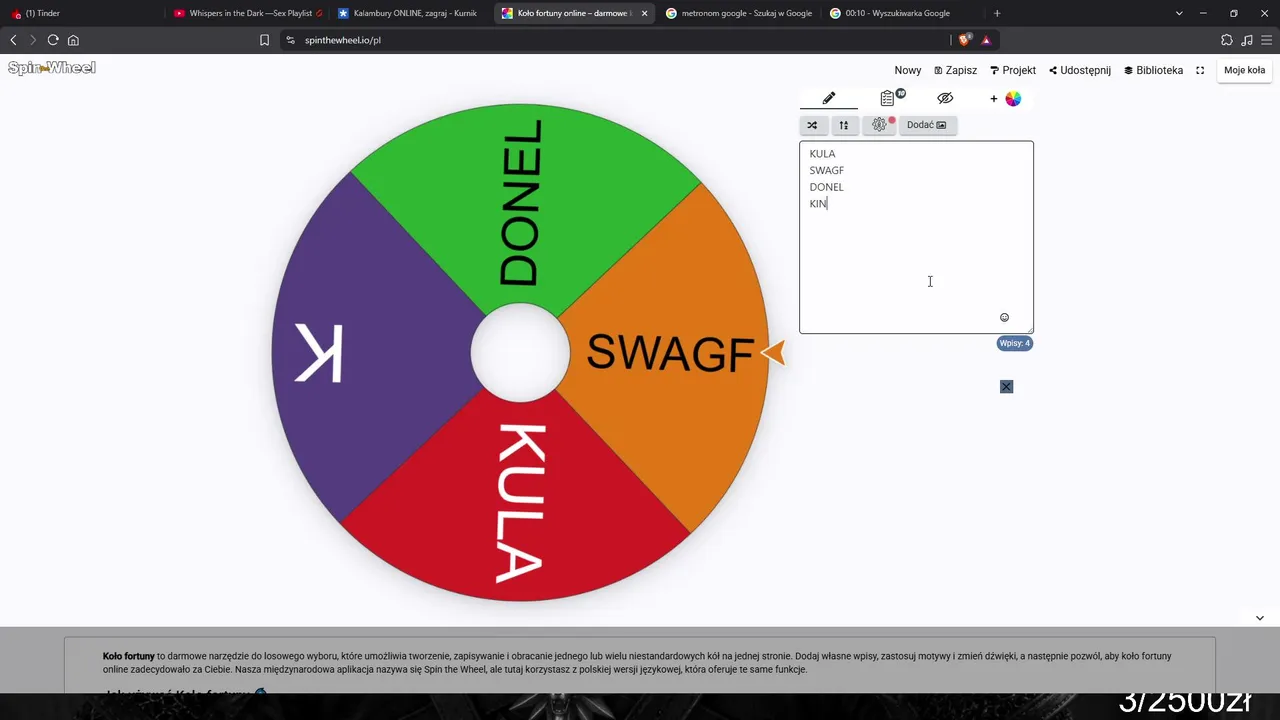Reload the current page
This screenshot has height=720, width=1280.
coord(53,40)
